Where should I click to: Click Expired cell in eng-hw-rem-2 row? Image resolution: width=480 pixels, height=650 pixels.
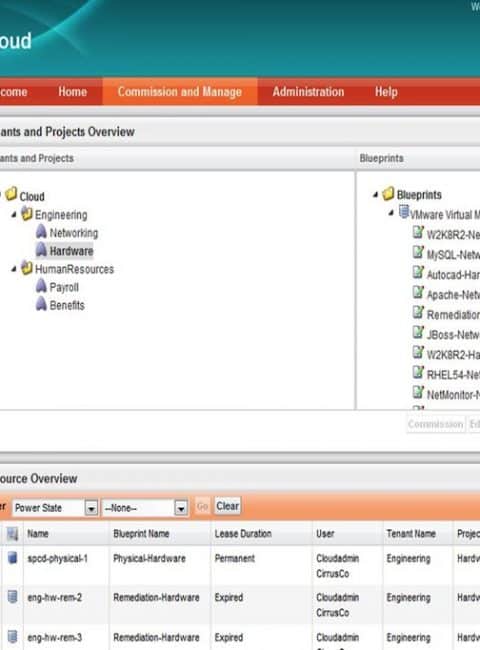[228, 597]
